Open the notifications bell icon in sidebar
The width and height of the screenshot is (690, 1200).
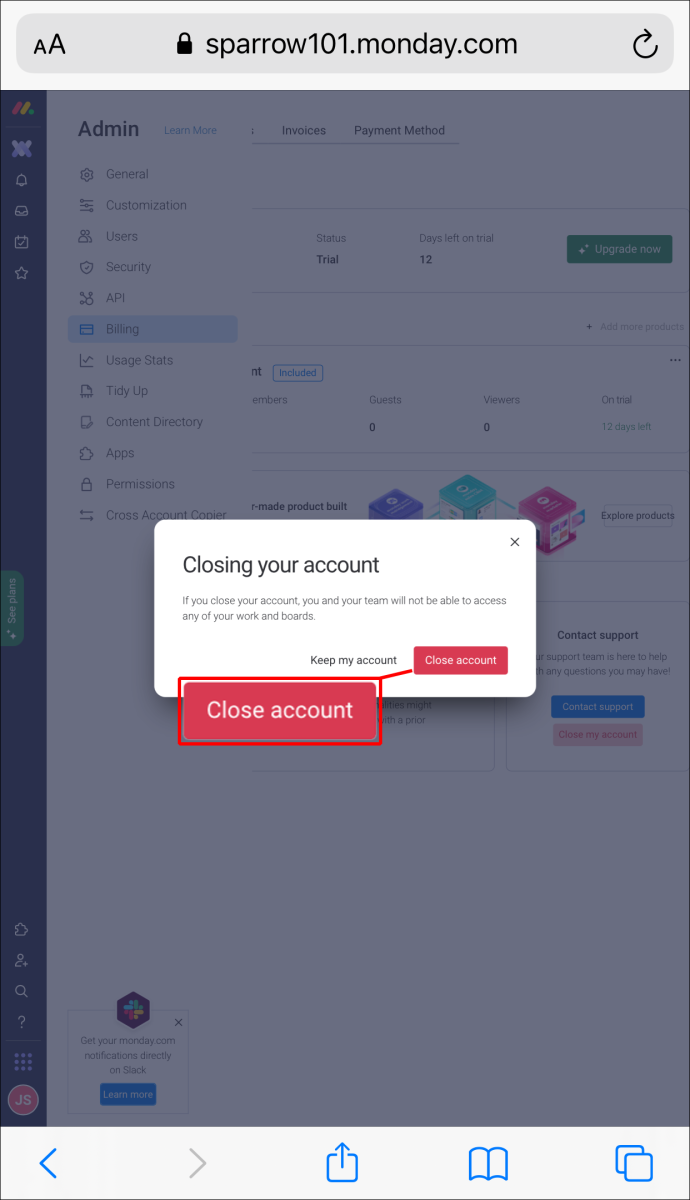pos(22,180)
